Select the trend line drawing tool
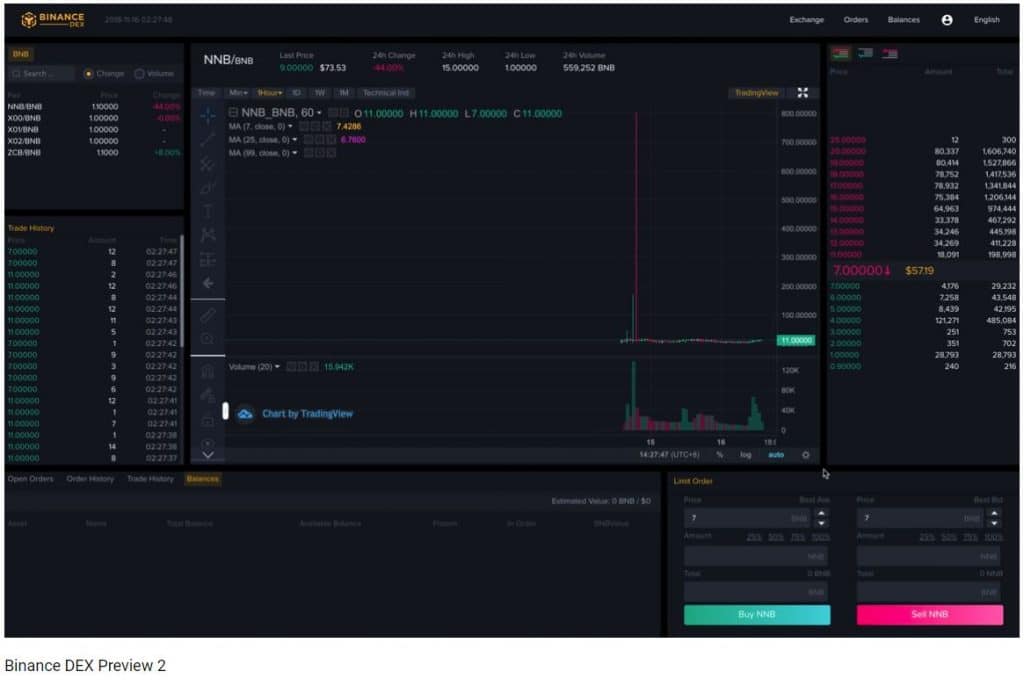1024x686 pixels. pos(208,140)
